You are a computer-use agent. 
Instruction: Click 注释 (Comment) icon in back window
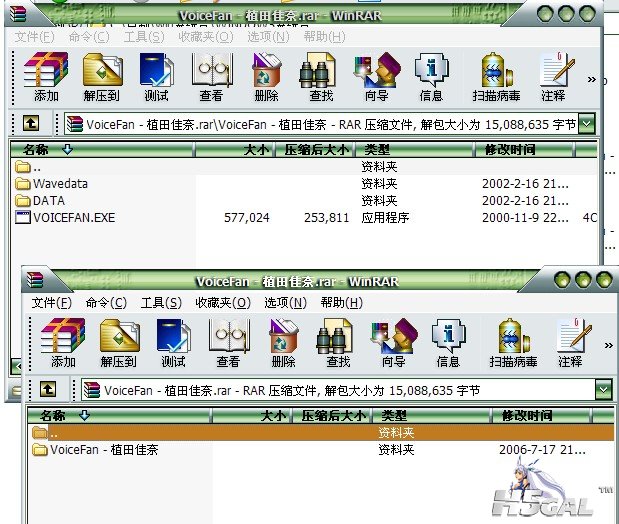[557, 68]
